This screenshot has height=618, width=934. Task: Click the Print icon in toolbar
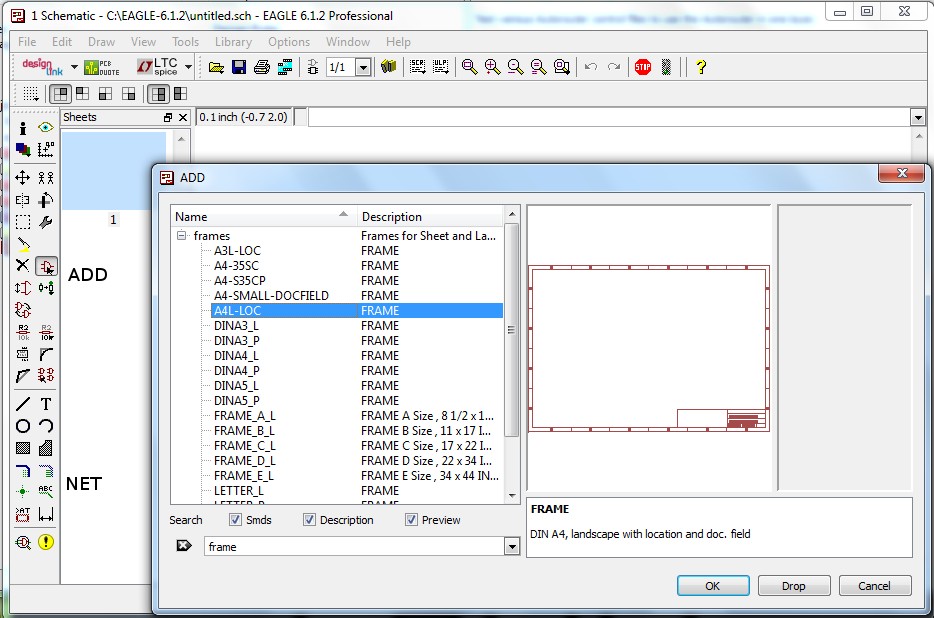tap(262, 67)
